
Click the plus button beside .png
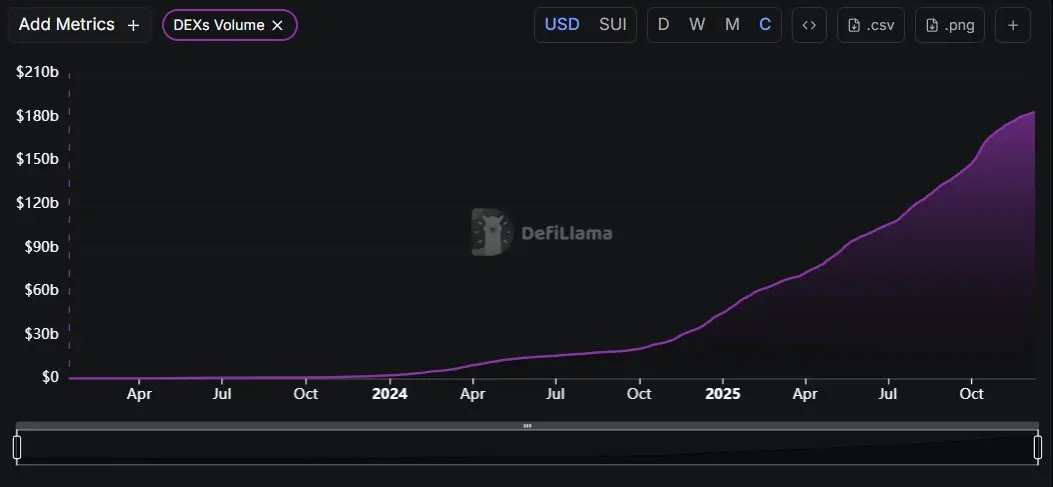(x=1013, y=25)
